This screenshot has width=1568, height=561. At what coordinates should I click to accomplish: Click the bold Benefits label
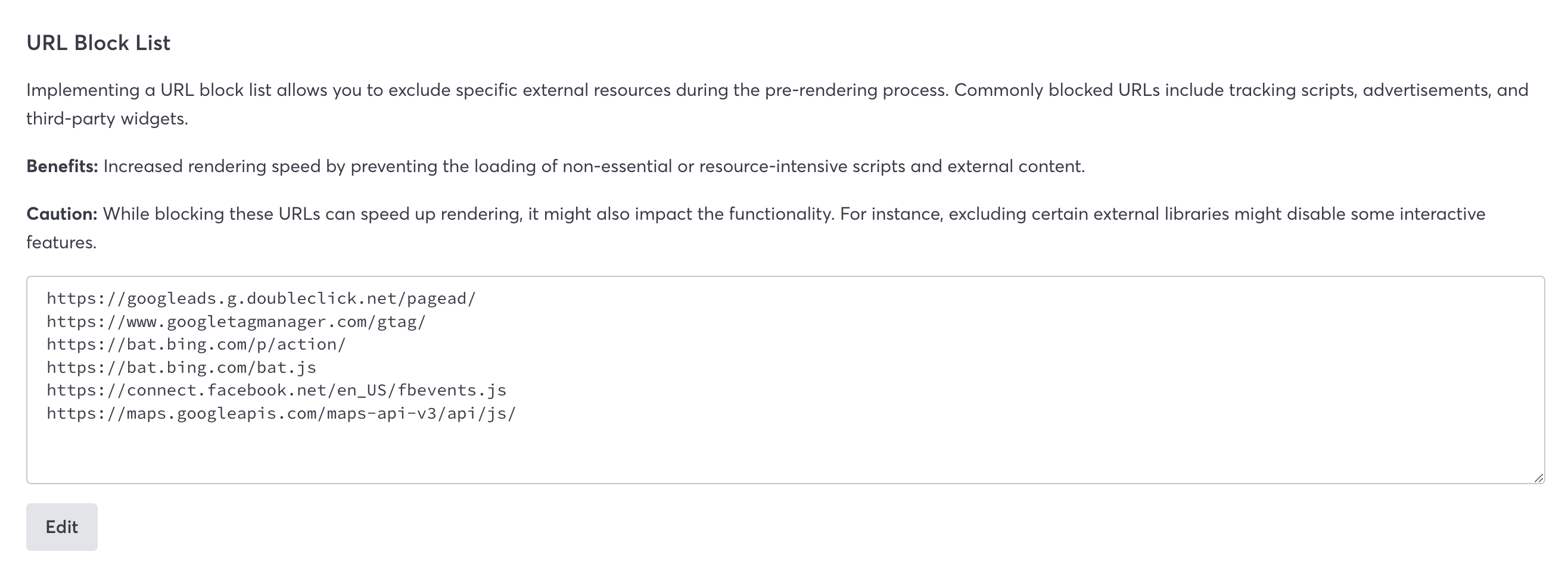click(61, 166)
